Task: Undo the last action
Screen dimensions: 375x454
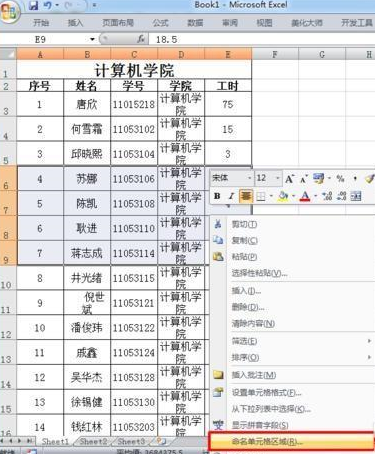Action: pos(48,6)
